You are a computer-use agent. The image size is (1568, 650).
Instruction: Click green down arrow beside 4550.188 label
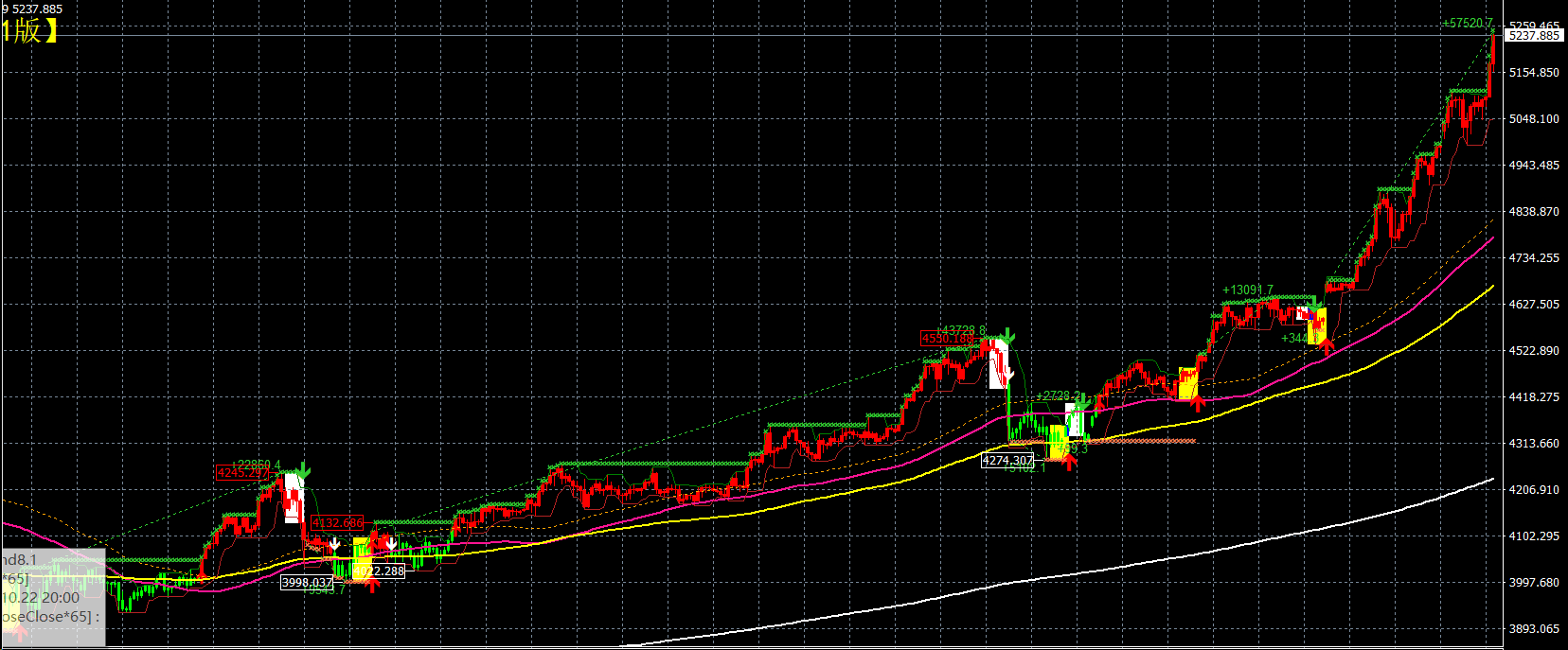1008,335
